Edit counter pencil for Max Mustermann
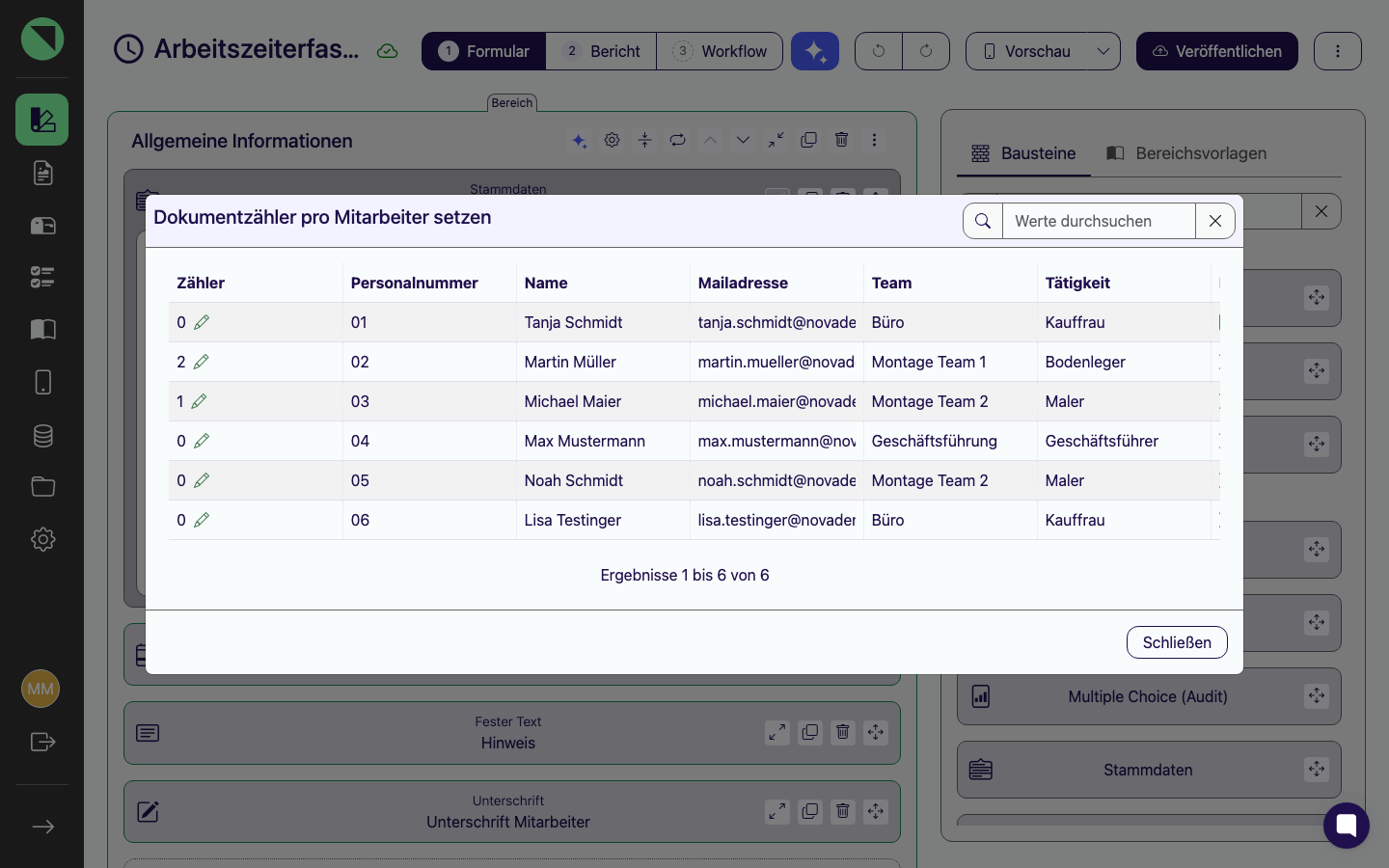Viewport: 1389px width, 868px height. coord(202,441)
